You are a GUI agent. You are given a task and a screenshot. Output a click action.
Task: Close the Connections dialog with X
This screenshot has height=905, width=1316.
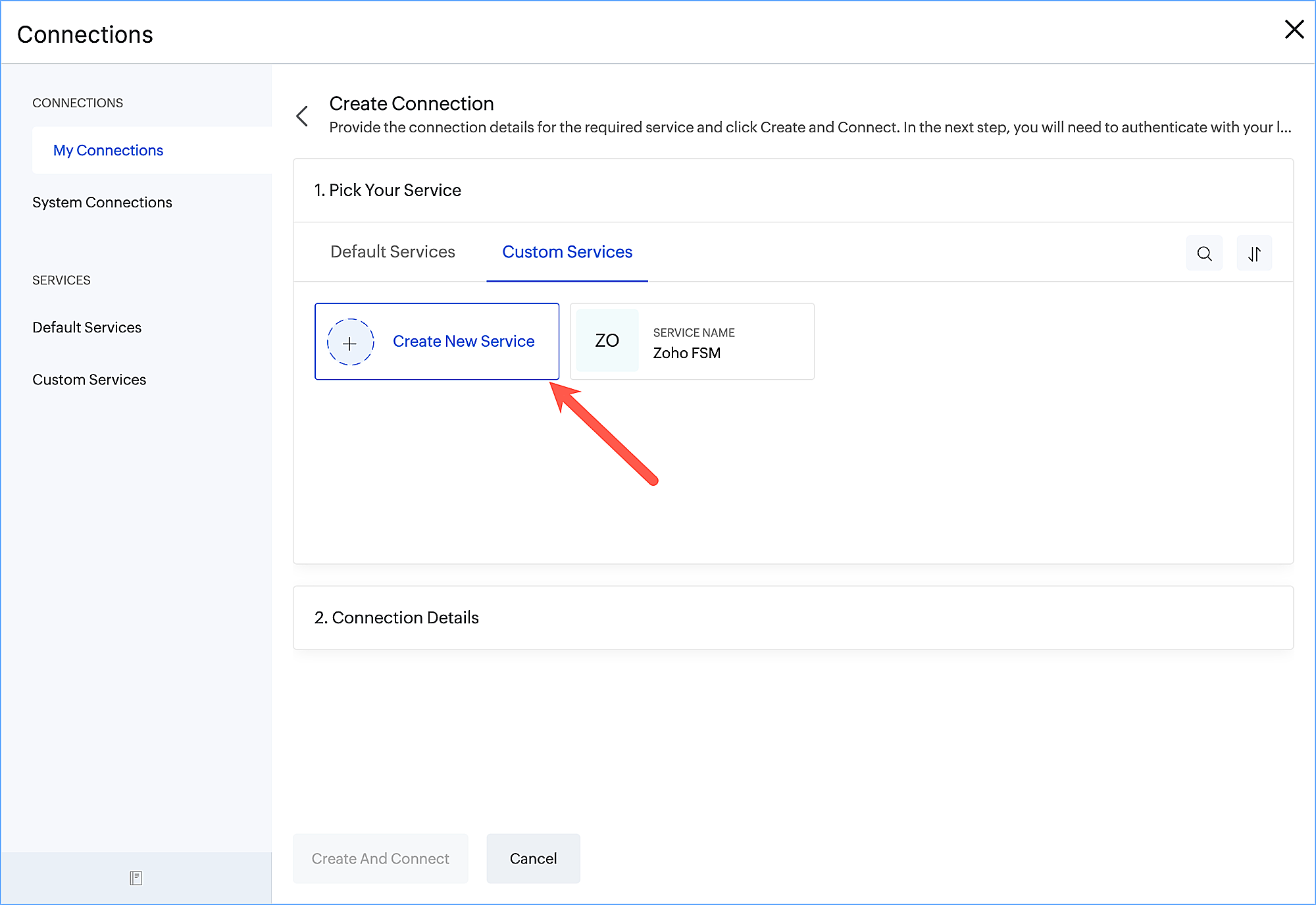pyautogui.click(x=1294, y=30)
